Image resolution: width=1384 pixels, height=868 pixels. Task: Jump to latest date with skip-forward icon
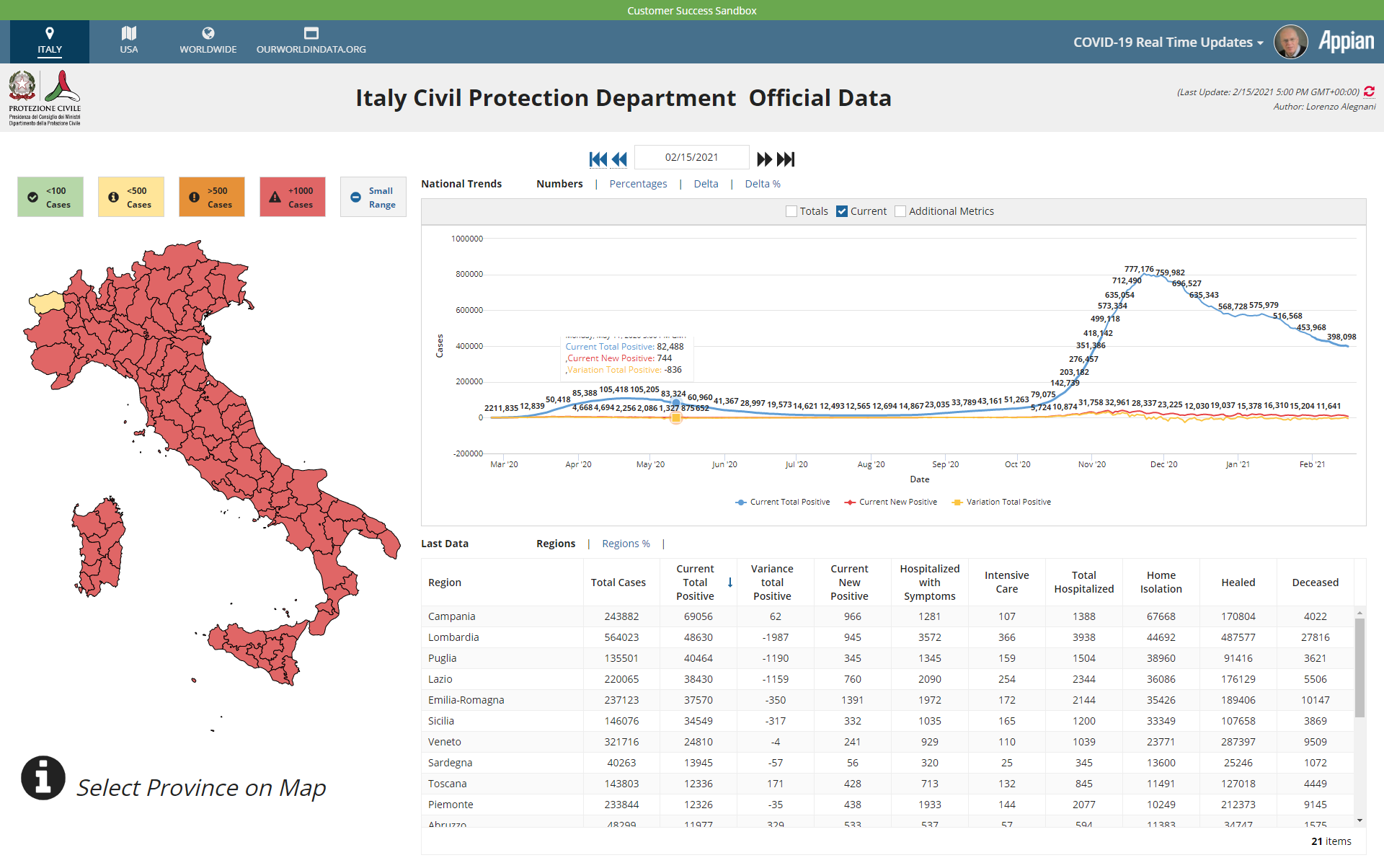[786, 159]
